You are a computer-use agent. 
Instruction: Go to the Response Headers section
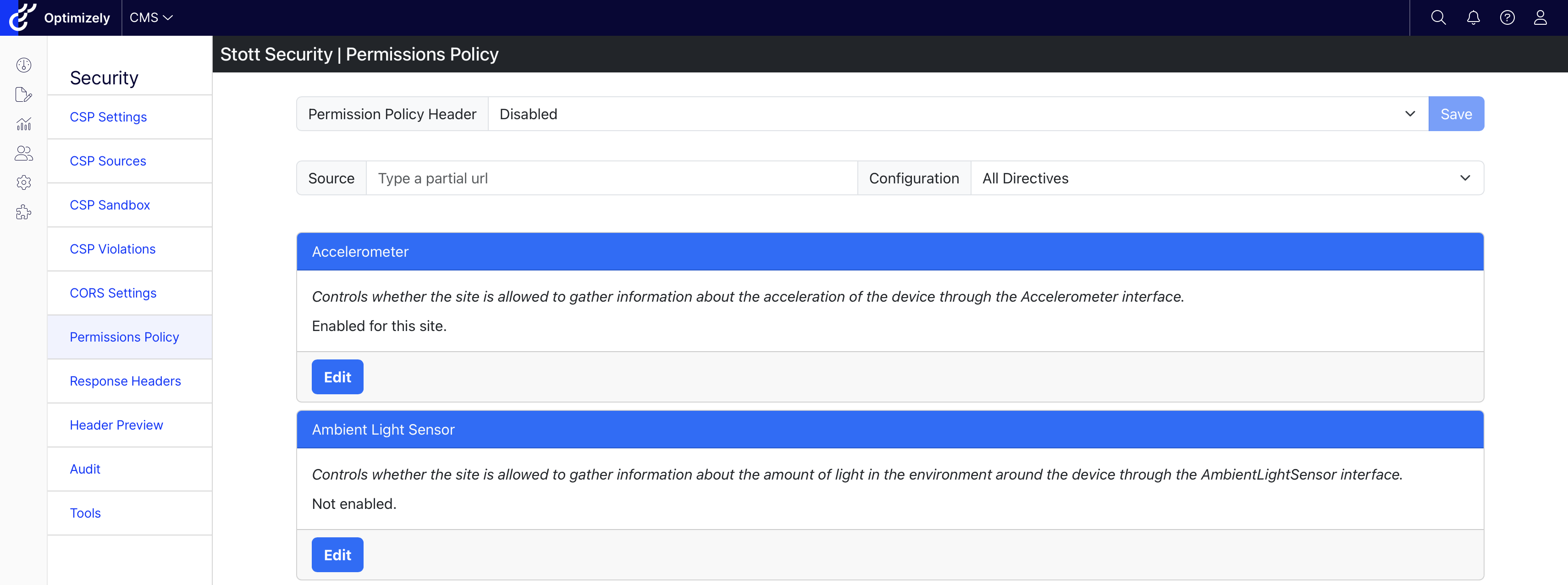click(125, 381)
